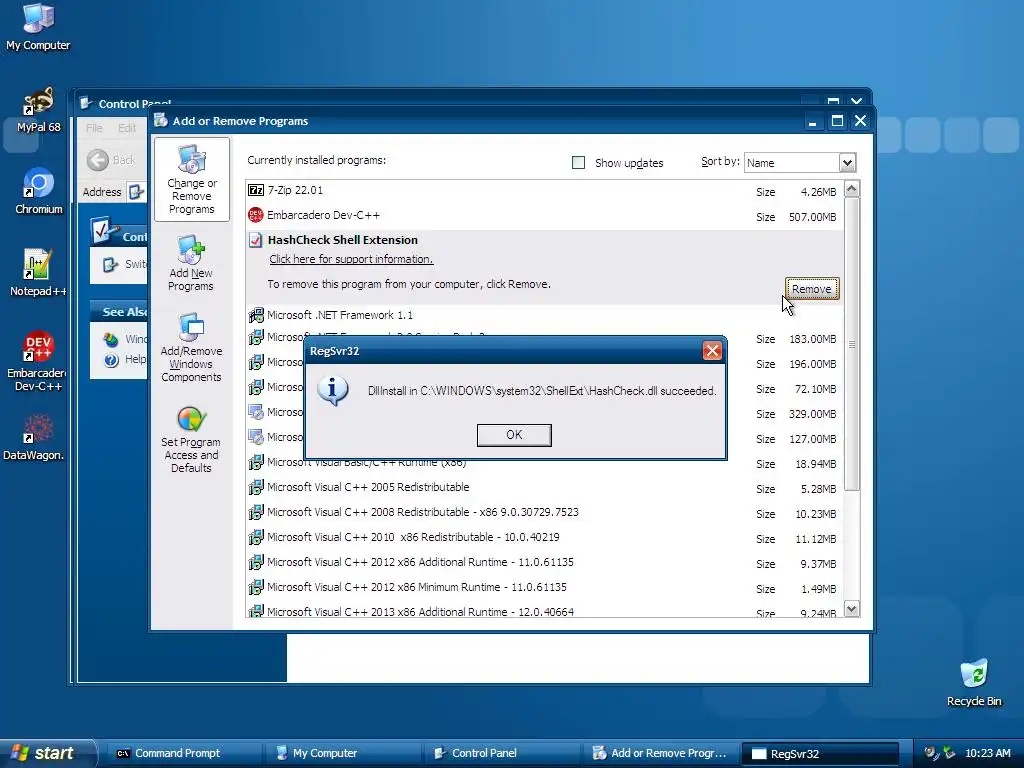Screen dimensions: 1024x768
Task: Switch to Add or Remove Programs taskbar button
Action: (x=660, y=754)
